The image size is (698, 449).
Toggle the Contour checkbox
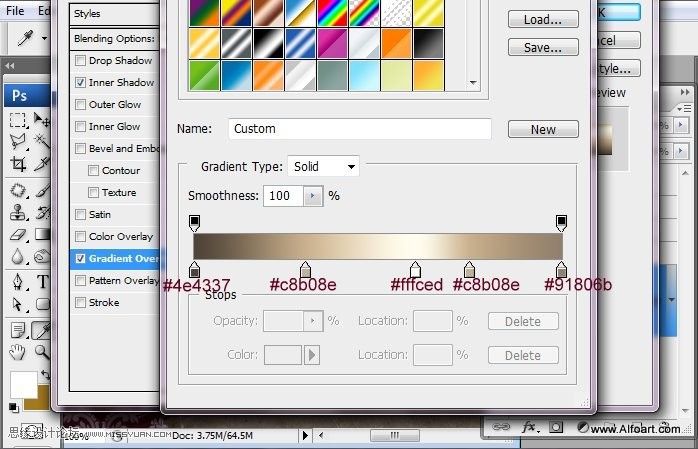click(93, 170)
